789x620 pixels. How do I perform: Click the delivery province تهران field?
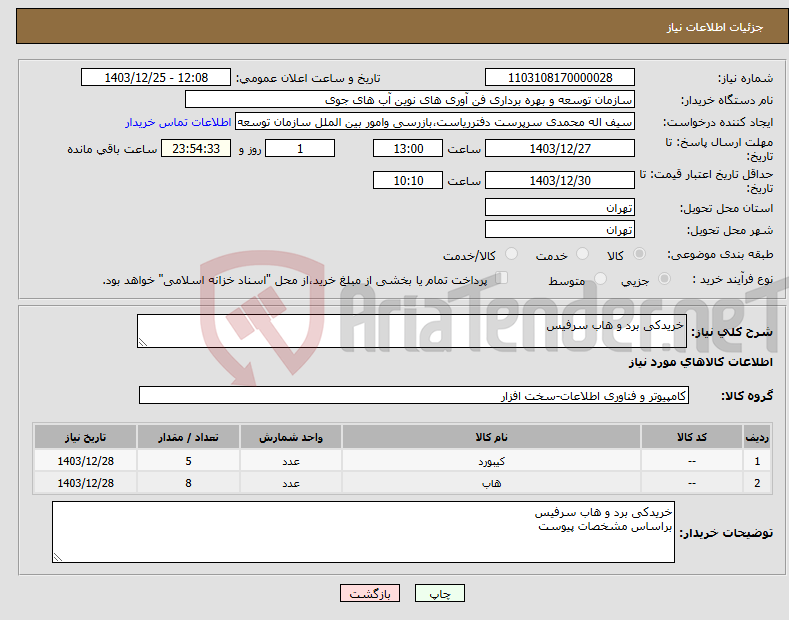pyautogui.click(x=560, y=207)
